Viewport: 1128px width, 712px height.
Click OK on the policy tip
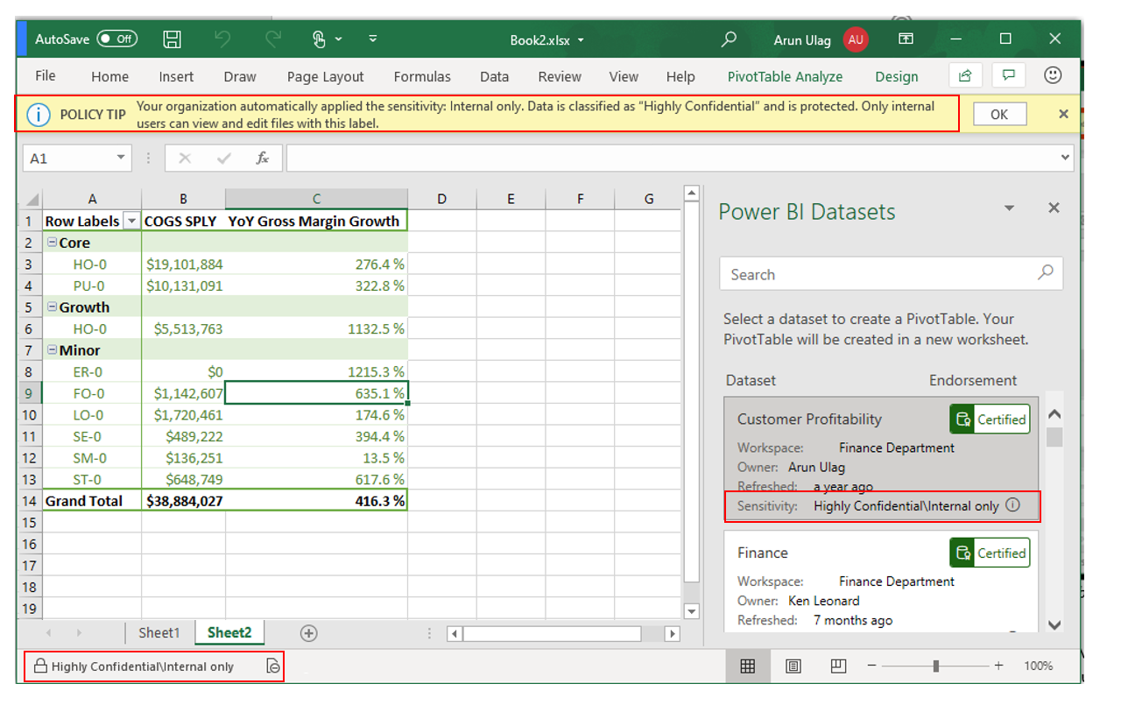coord(998,114)
